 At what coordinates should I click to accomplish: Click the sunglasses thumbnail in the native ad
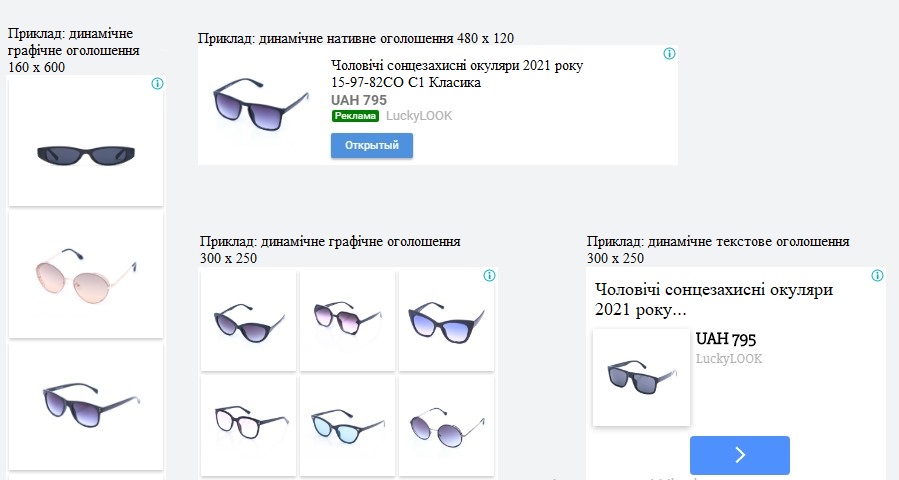tap(261, 105)
